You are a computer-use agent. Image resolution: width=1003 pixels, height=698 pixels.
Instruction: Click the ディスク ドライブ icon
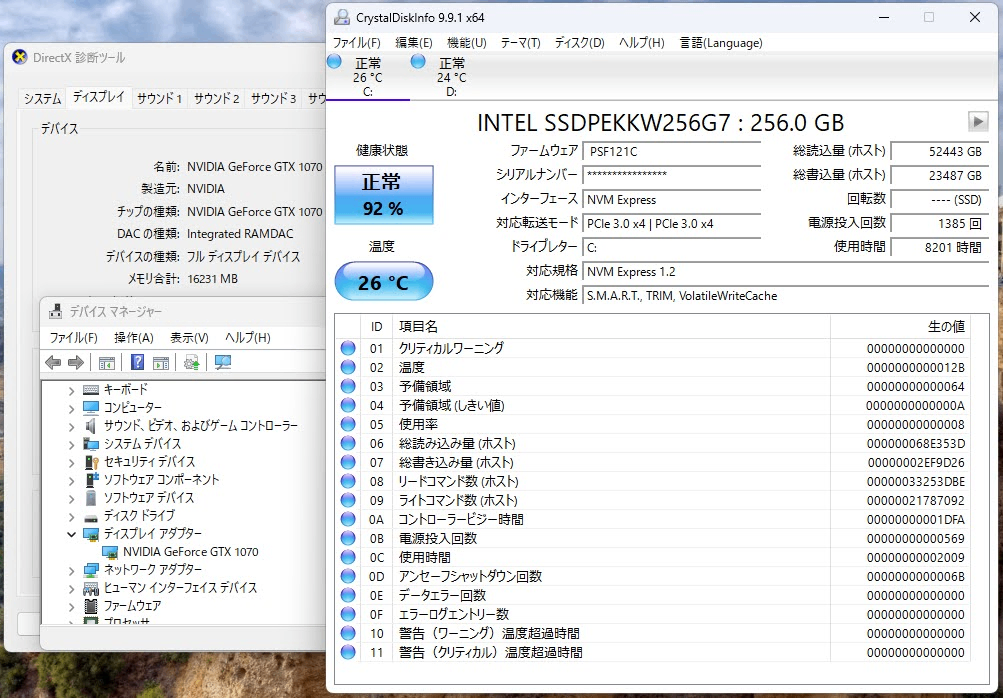[91, 516]
